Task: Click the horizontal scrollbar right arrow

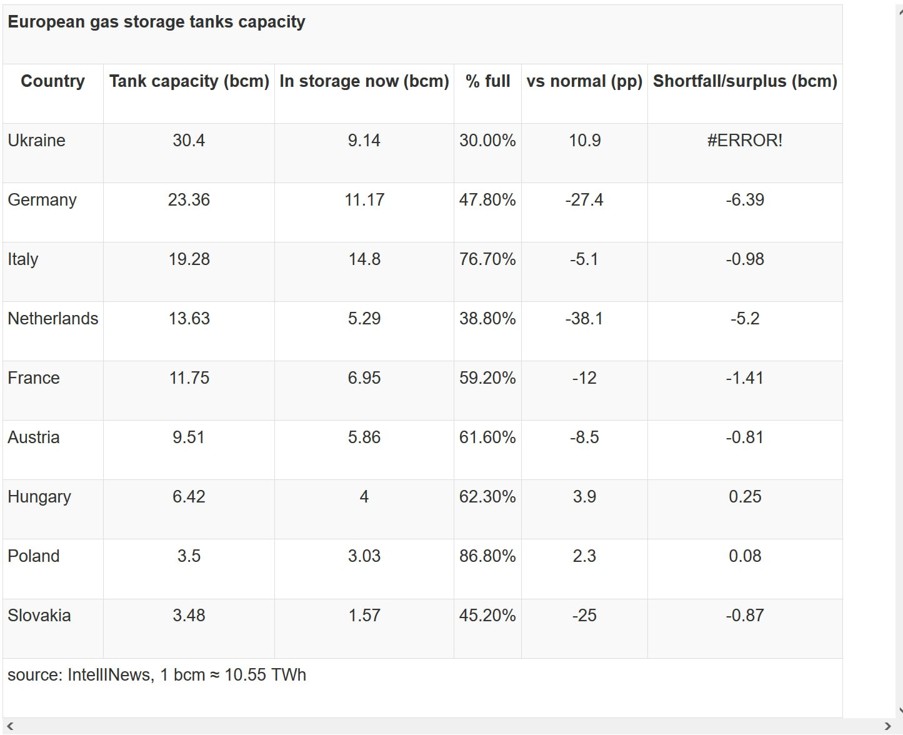Action: pyautogui.click(x=887, y=726)
